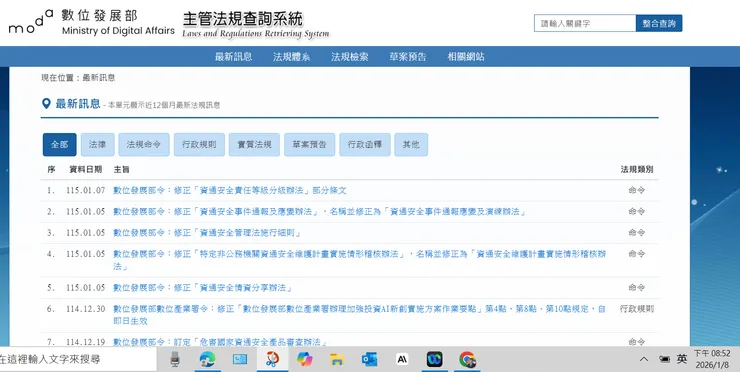Viewport: 740px width, 372px height.
Task: Open the 數位產業署 AI新創實施方案 link
Action: click(359, 315)
